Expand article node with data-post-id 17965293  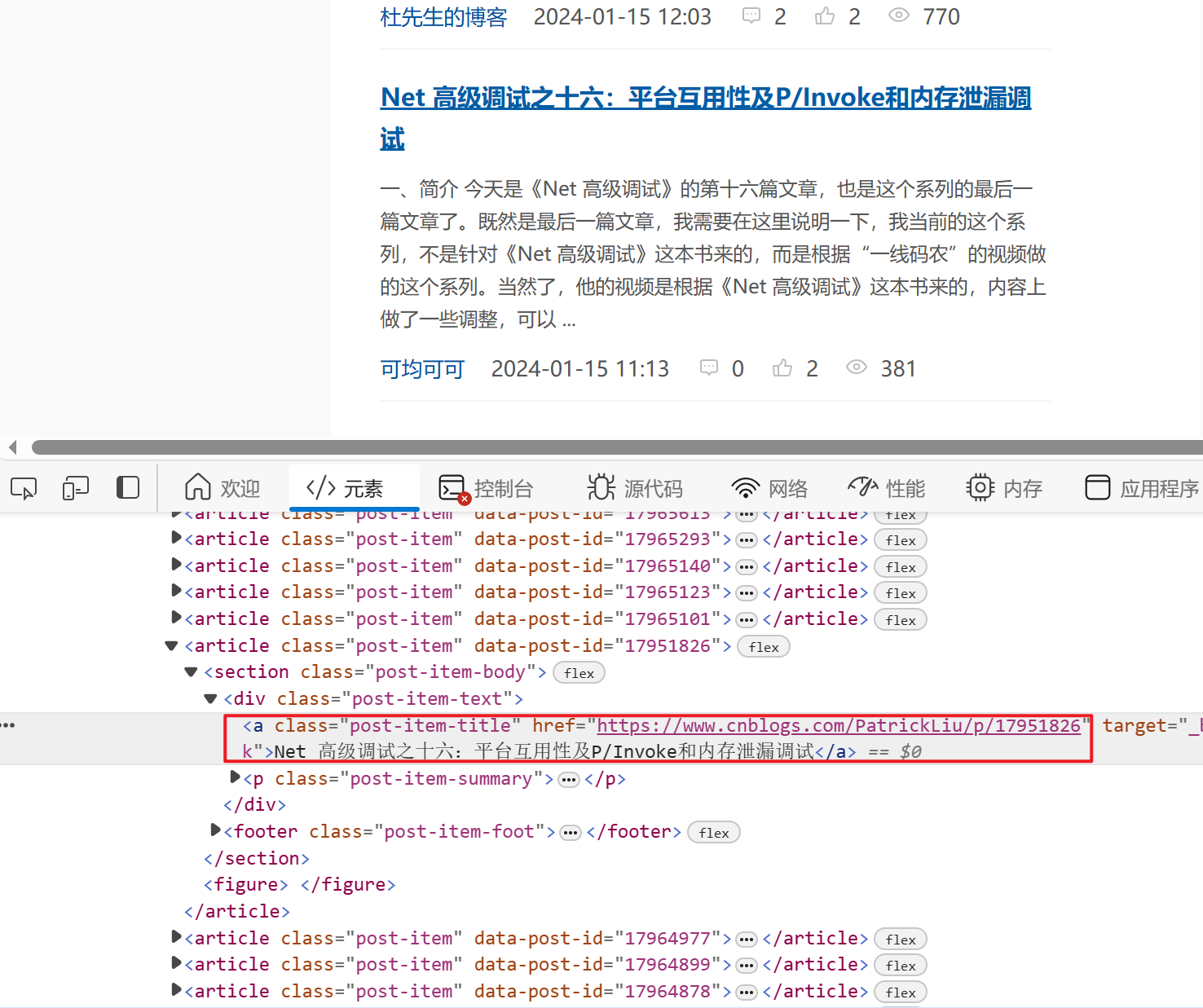click(x=176, y=538)
